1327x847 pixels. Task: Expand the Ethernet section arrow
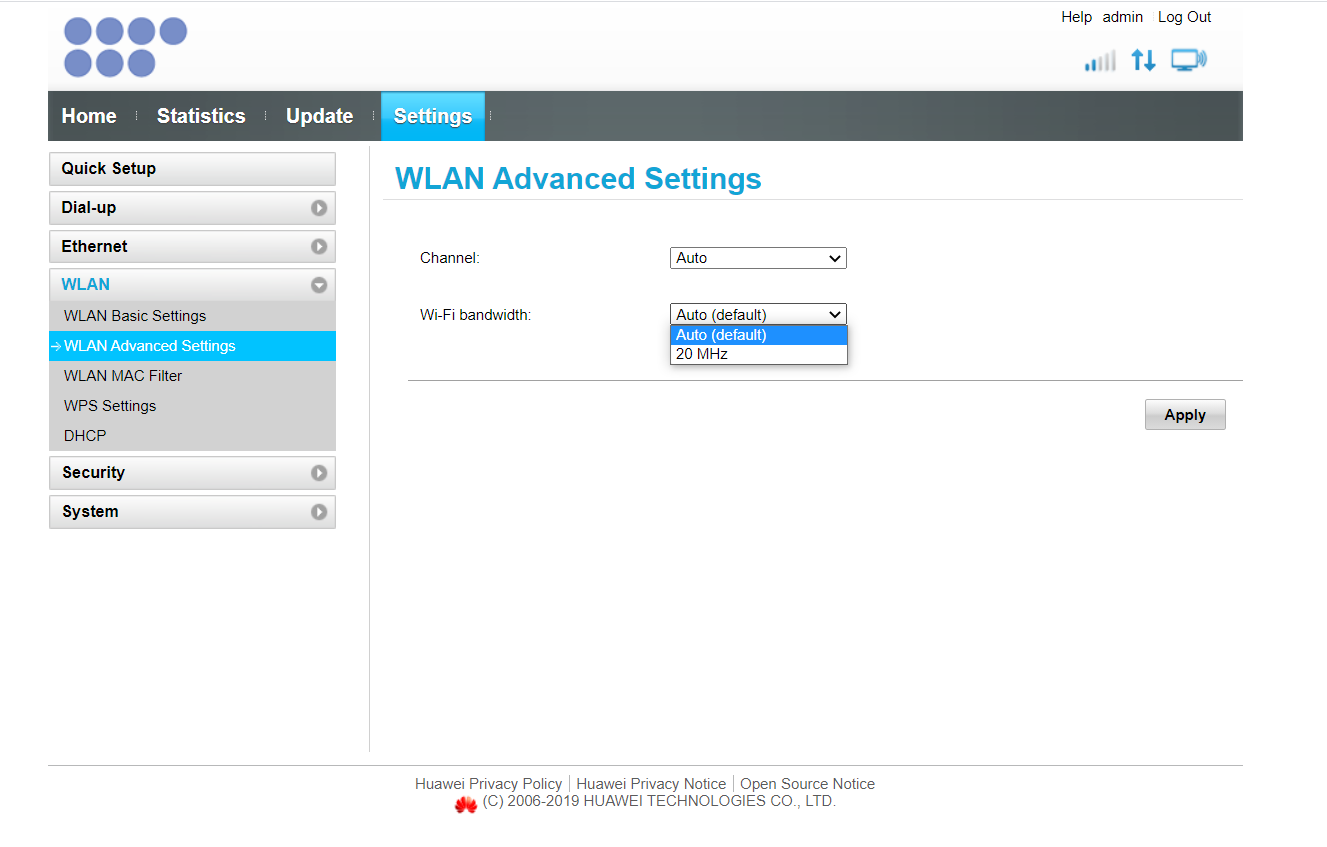(319, 246)
